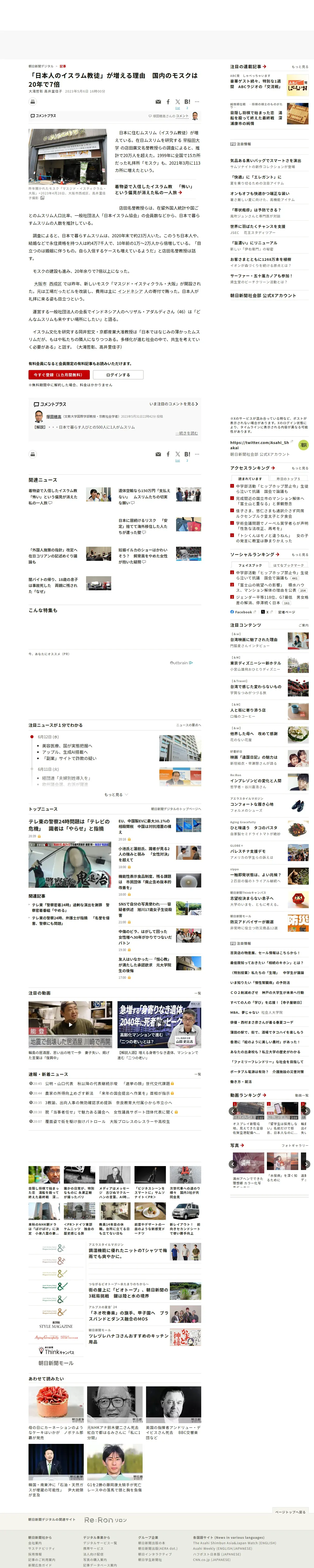Image resolution: width=314 pixels, height=1568 pixels.
Task: Open 朝日新聞デジタルのトップページへ link
Action: tap(176, 809)
